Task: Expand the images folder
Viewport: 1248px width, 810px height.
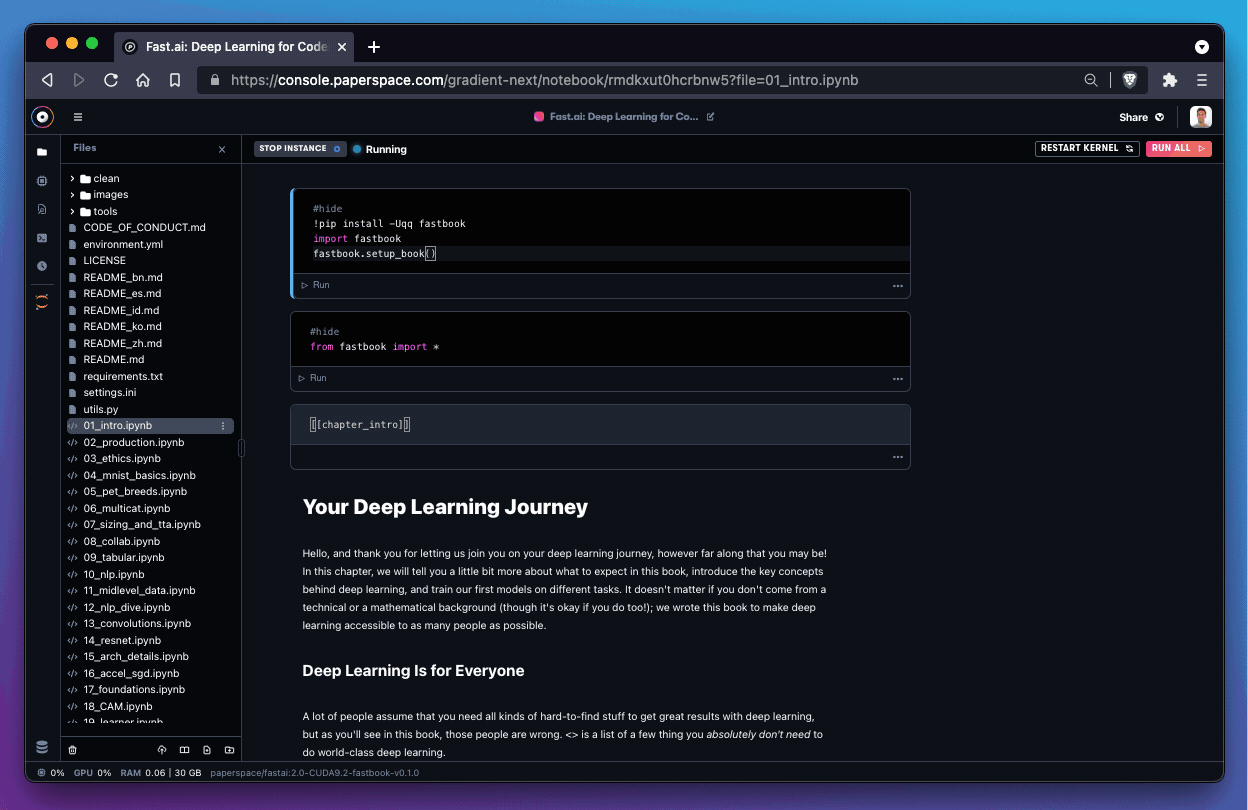Action: [x=73, y=195]
